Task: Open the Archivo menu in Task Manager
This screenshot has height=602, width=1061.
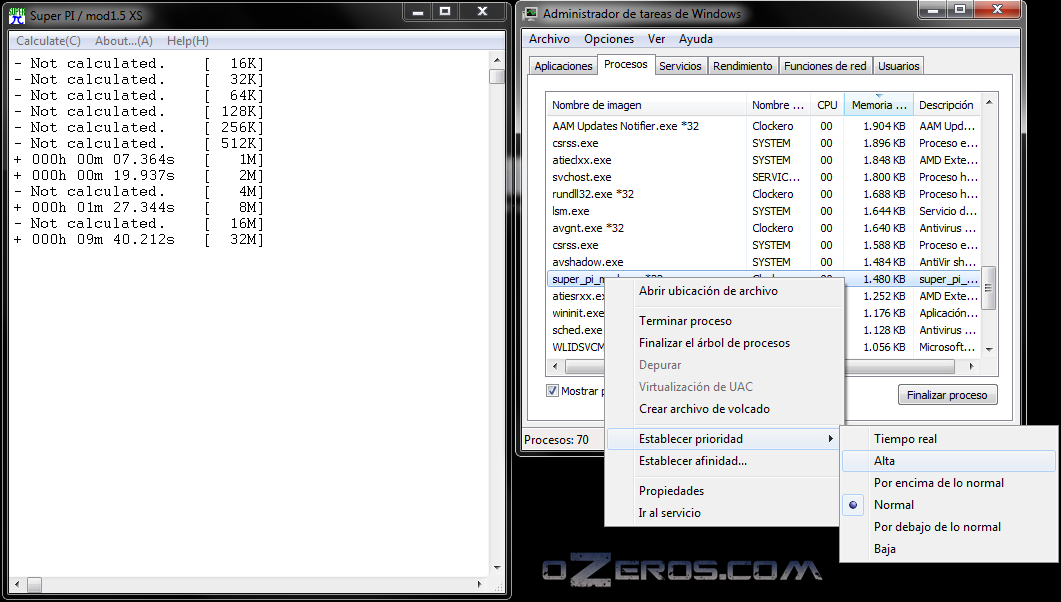Action: click(549, 39)
